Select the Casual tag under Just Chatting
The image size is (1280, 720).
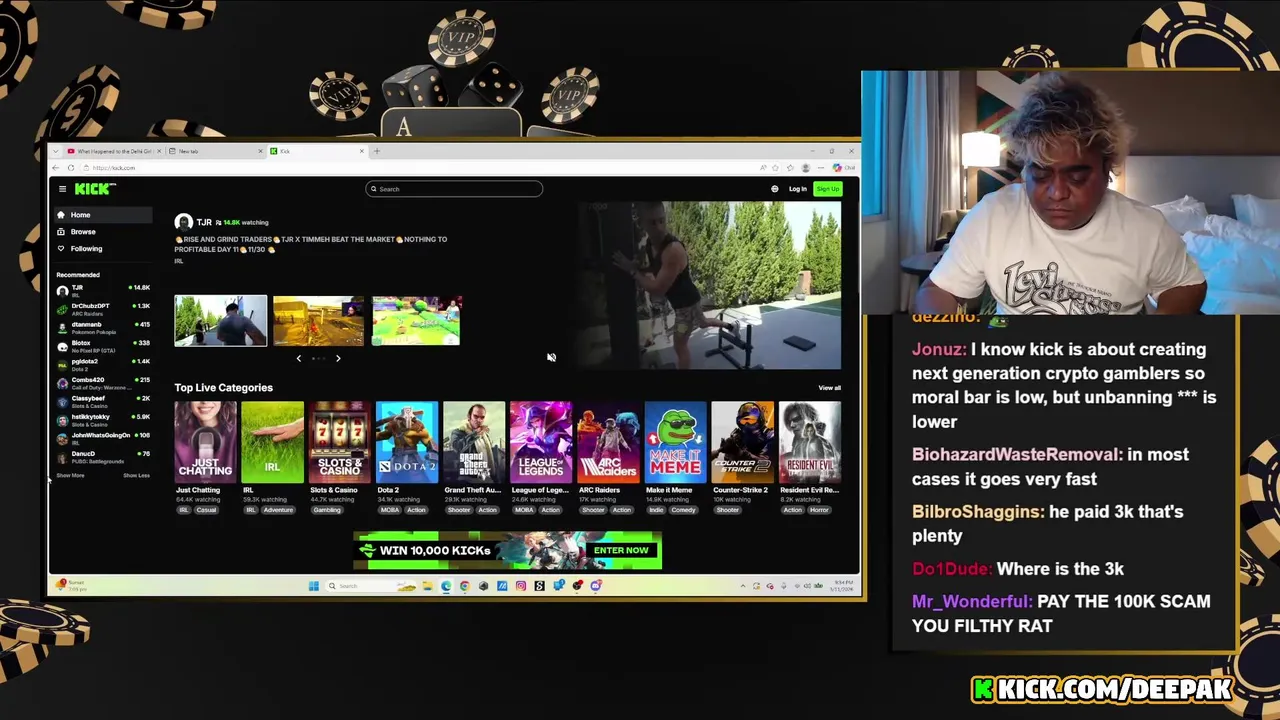click(x=206, y=510)
